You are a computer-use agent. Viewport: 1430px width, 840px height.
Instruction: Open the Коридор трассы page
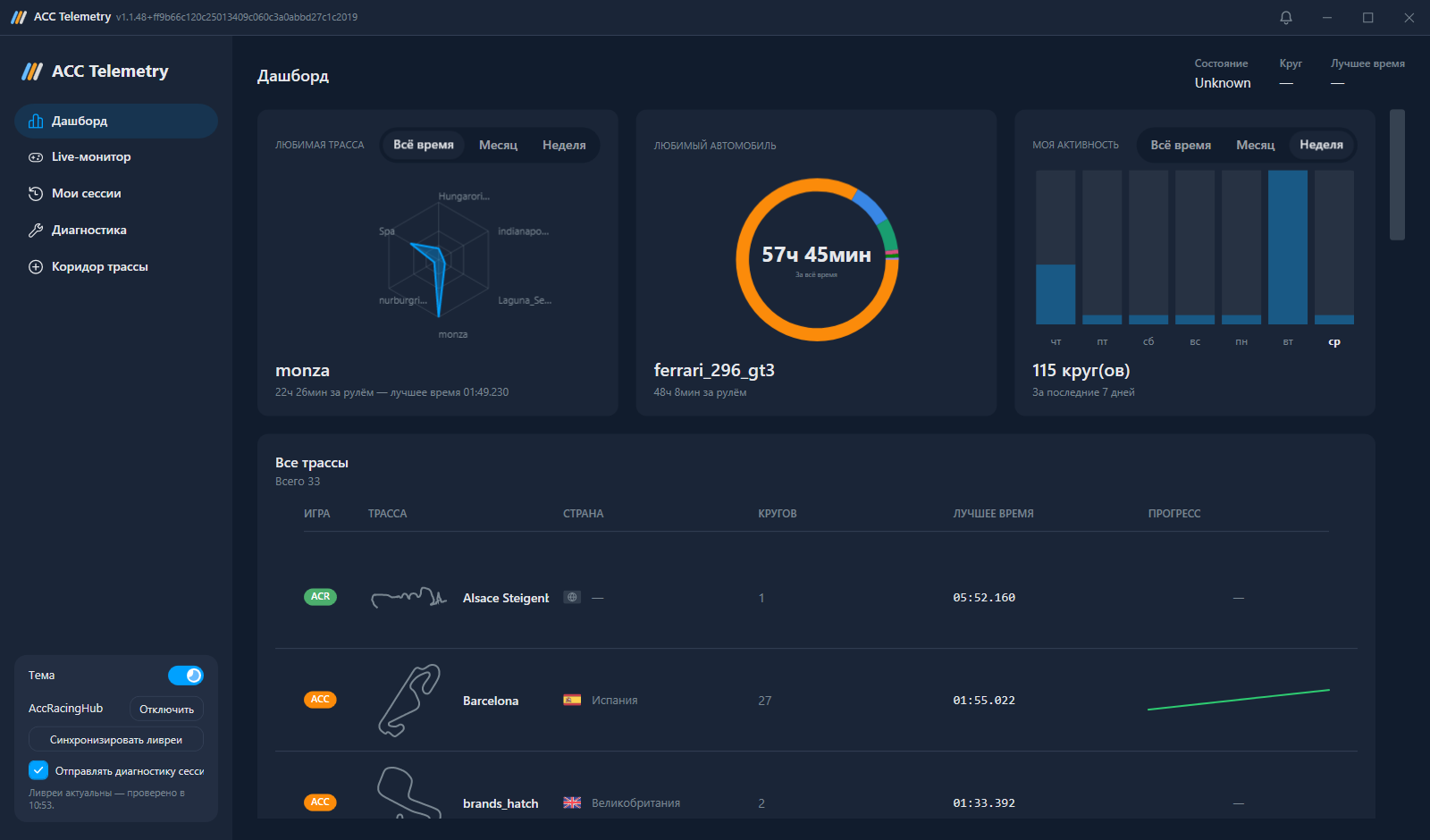click(116, 267)
